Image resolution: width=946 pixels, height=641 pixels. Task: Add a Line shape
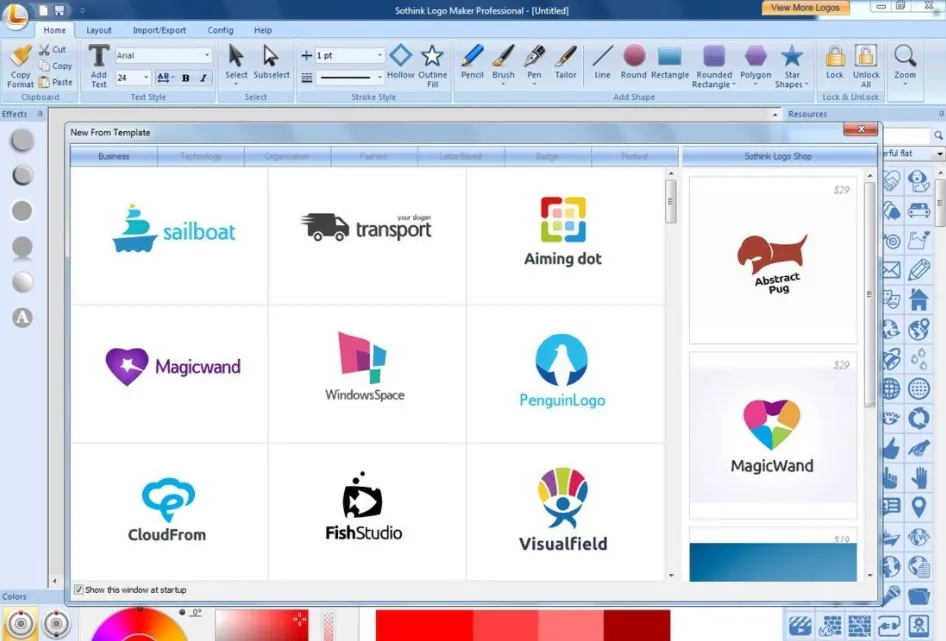pos(602,62)
